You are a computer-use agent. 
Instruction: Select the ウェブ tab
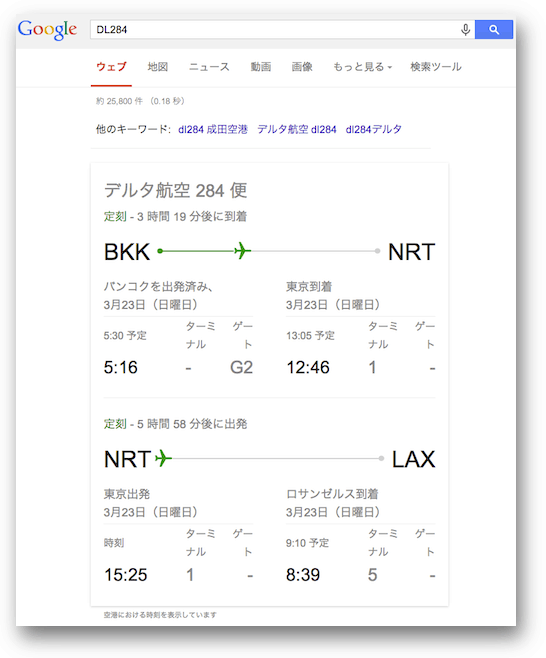point(111,67)
